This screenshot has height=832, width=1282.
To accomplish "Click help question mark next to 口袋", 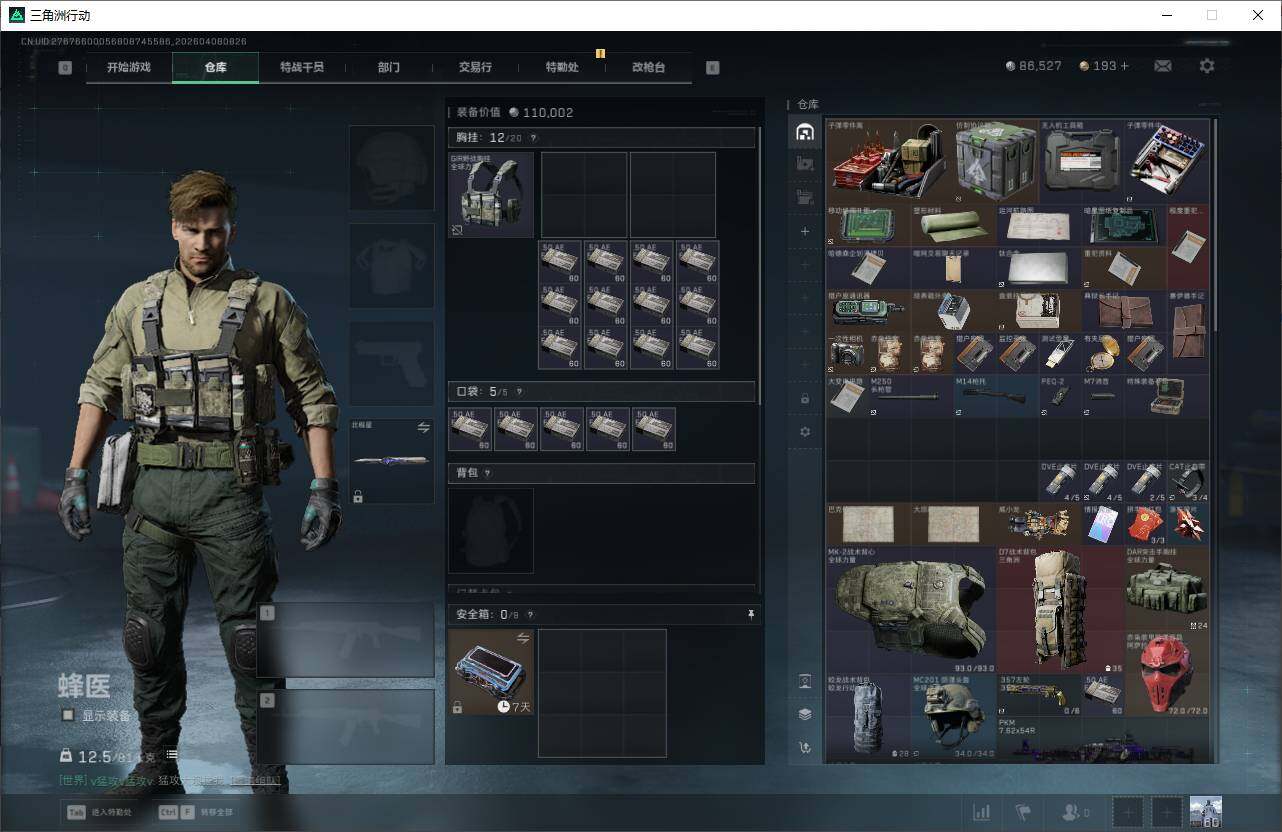I will click(x=519, y=392).
